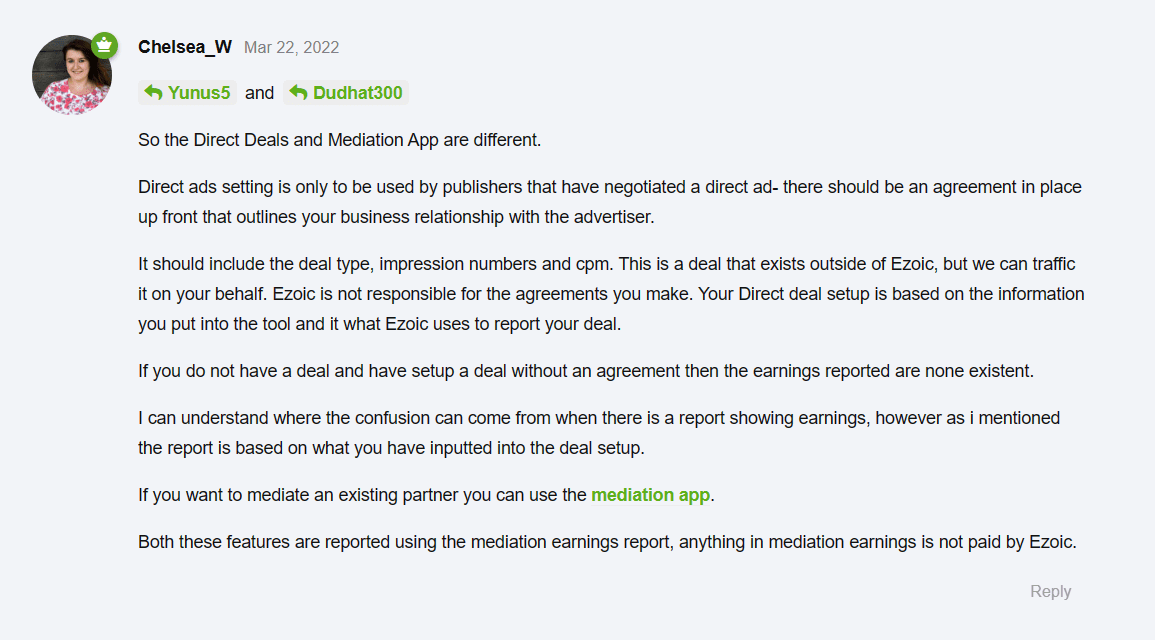The image size is (1155, 640).
Task: Open the Chelsea_W username profile
Action: coord(185,47)
